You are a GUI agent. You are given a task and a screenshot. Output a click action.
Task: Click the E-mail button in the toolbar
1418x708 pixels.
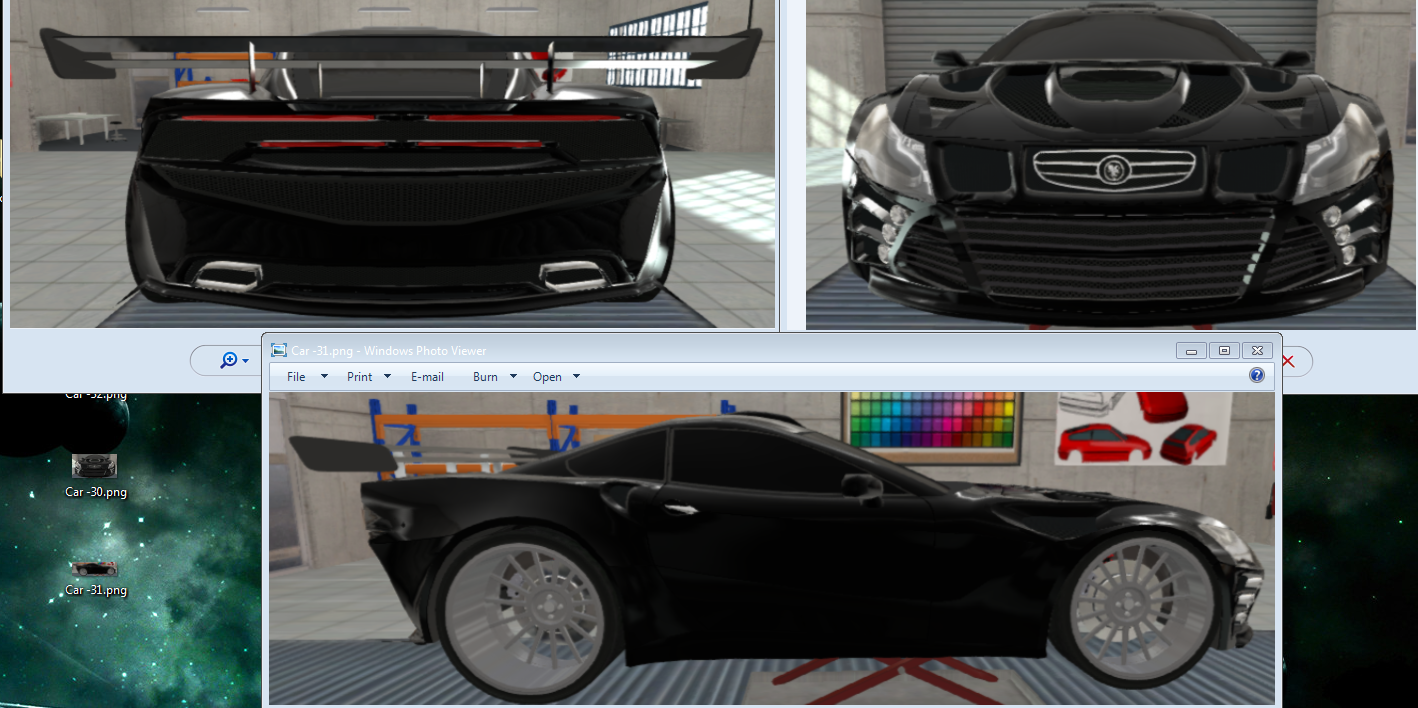(x=427, y=377)
